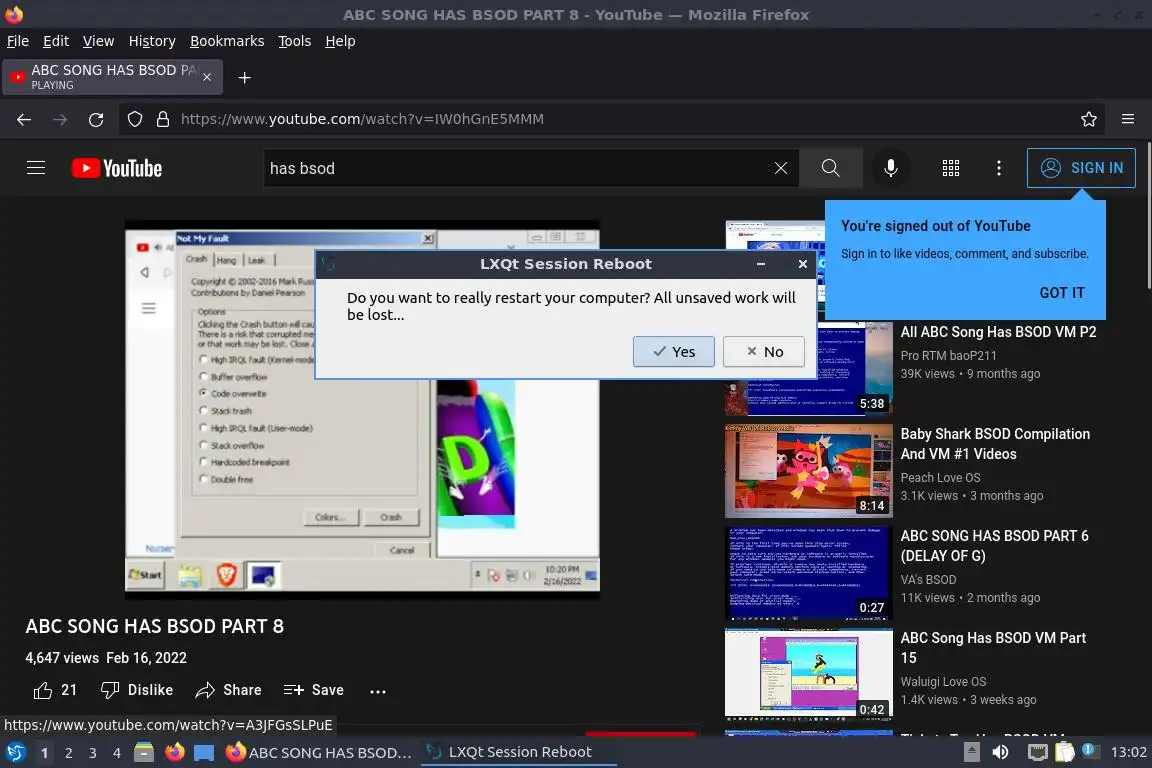This screenshot has height=768, width=1152.
Task: Open the Tools menu
Action: pos(295,41)
